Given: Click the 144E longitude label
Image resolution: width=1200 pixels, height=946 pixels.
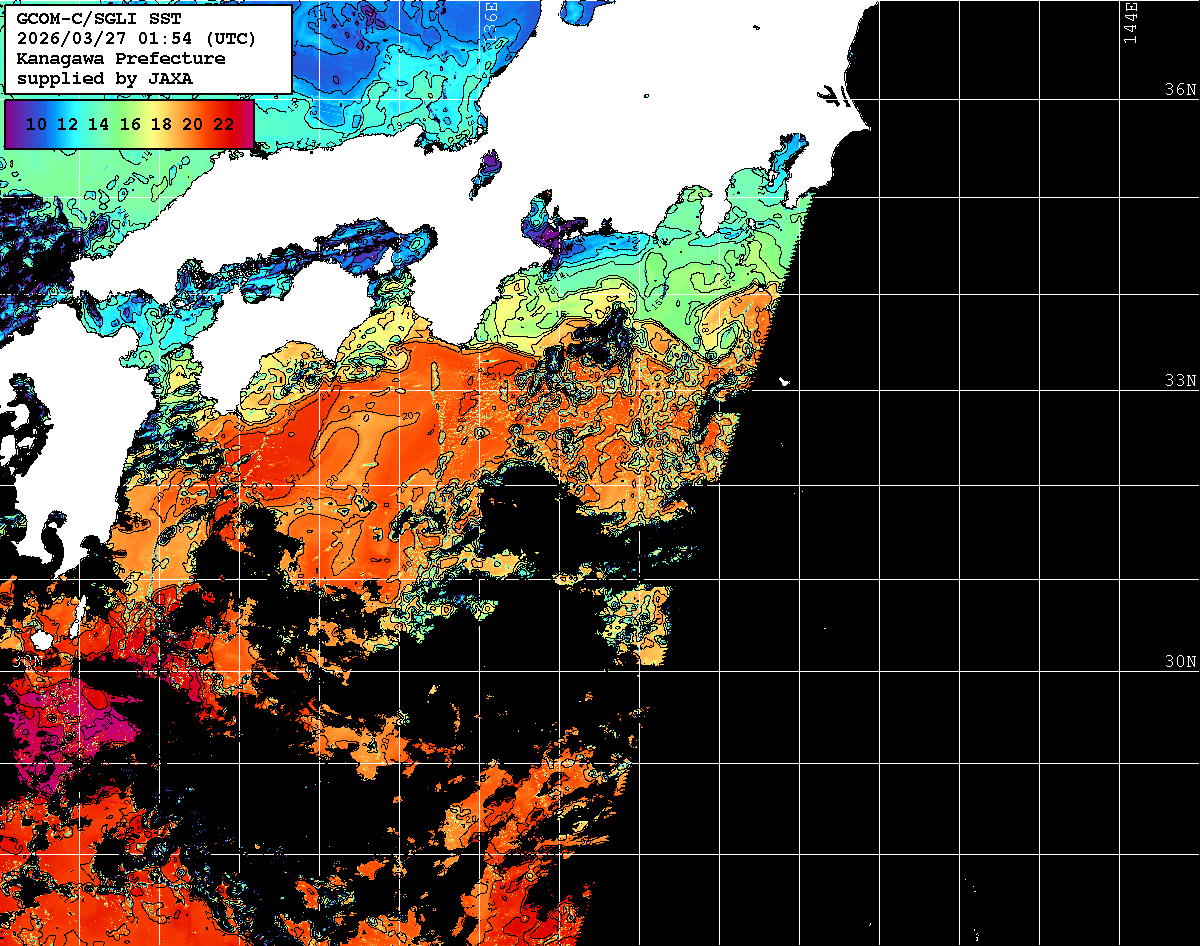Looking at the screenshot, I should coord(1131,22).
